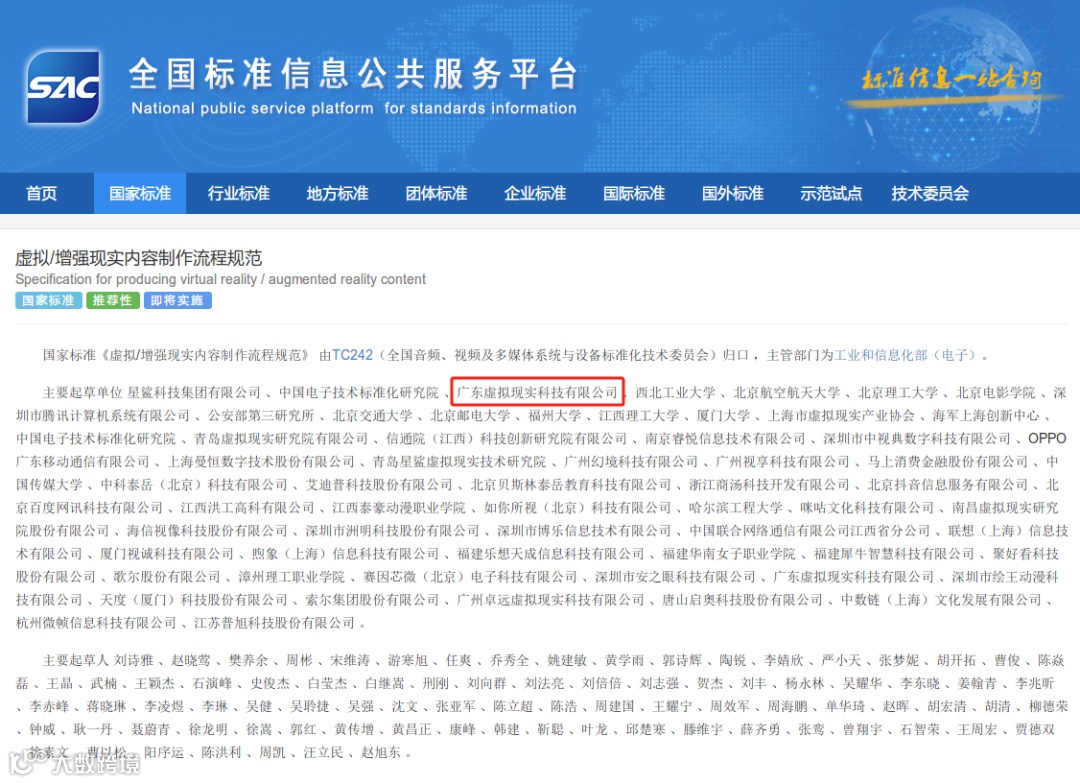
Task: Switch to the 行业标准 tab
Action: (238, 194)
